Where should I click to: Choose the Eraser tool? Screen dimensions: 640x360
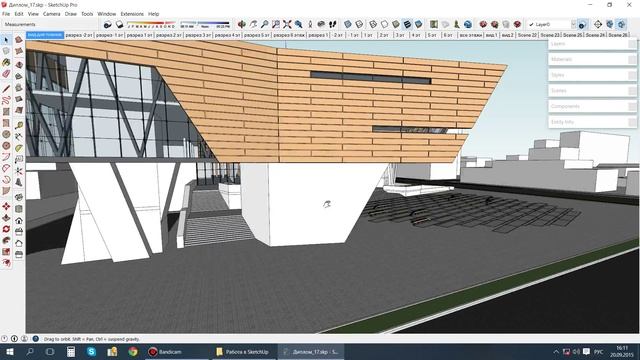tap(6, 74)
